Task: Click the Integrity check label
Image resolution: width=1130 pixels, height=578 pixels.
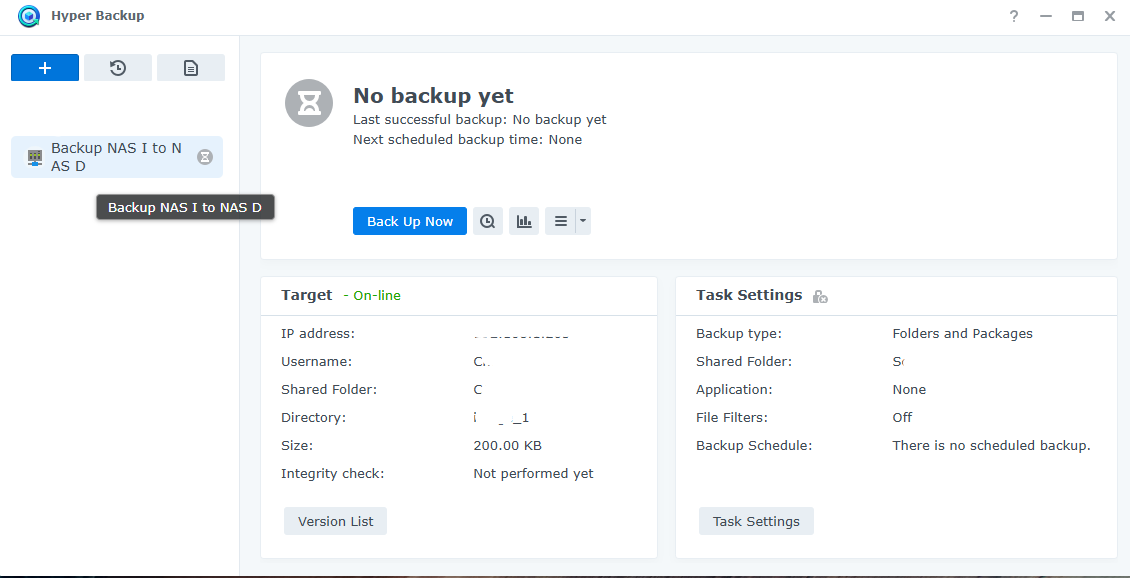Action: click(333, 473)
